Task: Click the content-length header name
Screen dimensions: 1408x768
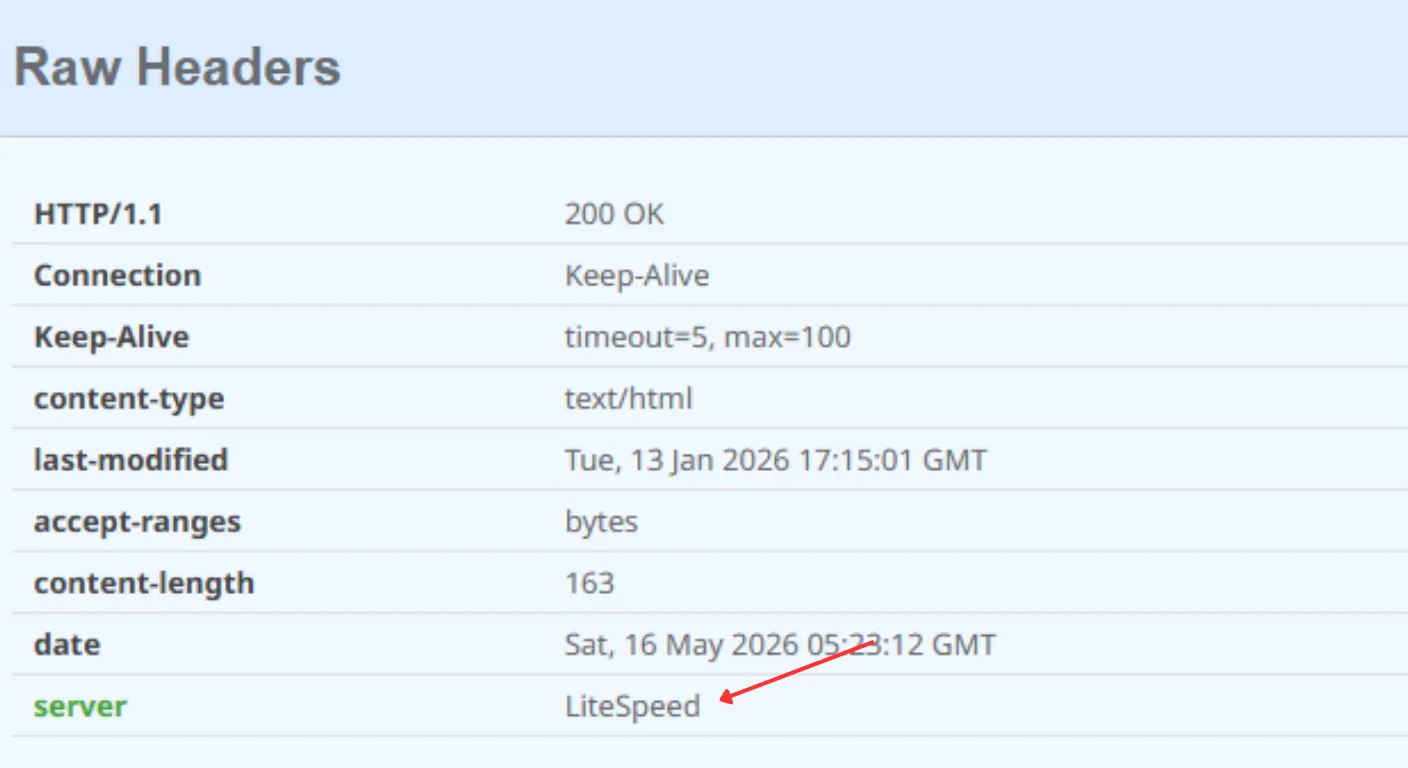Action: 144,583
